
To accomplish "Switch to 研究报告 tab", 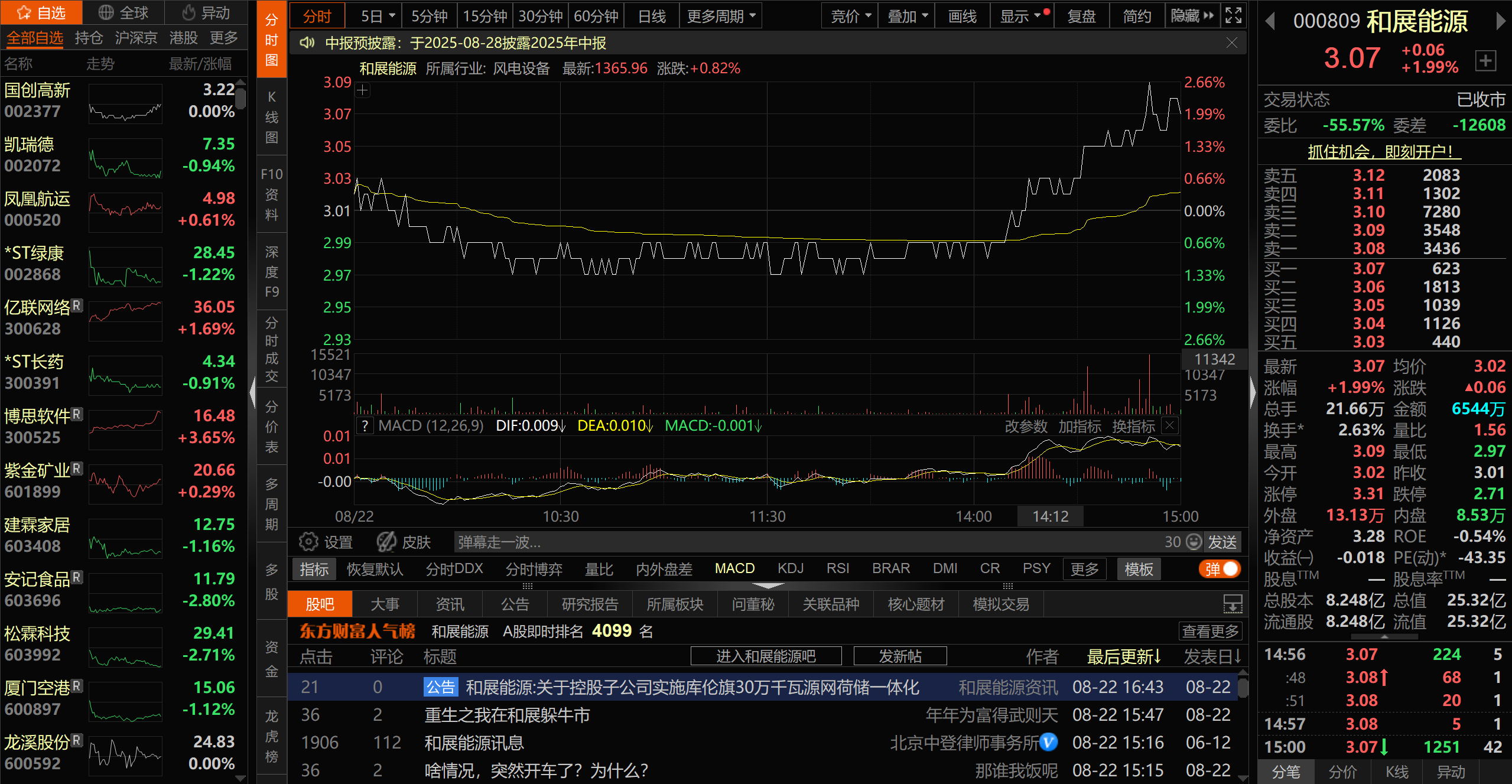I will (589, 603).
